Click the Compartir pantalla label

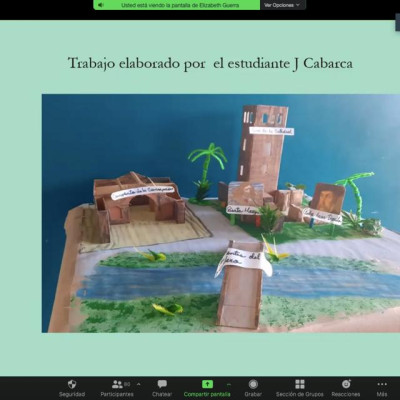(207, 394)
